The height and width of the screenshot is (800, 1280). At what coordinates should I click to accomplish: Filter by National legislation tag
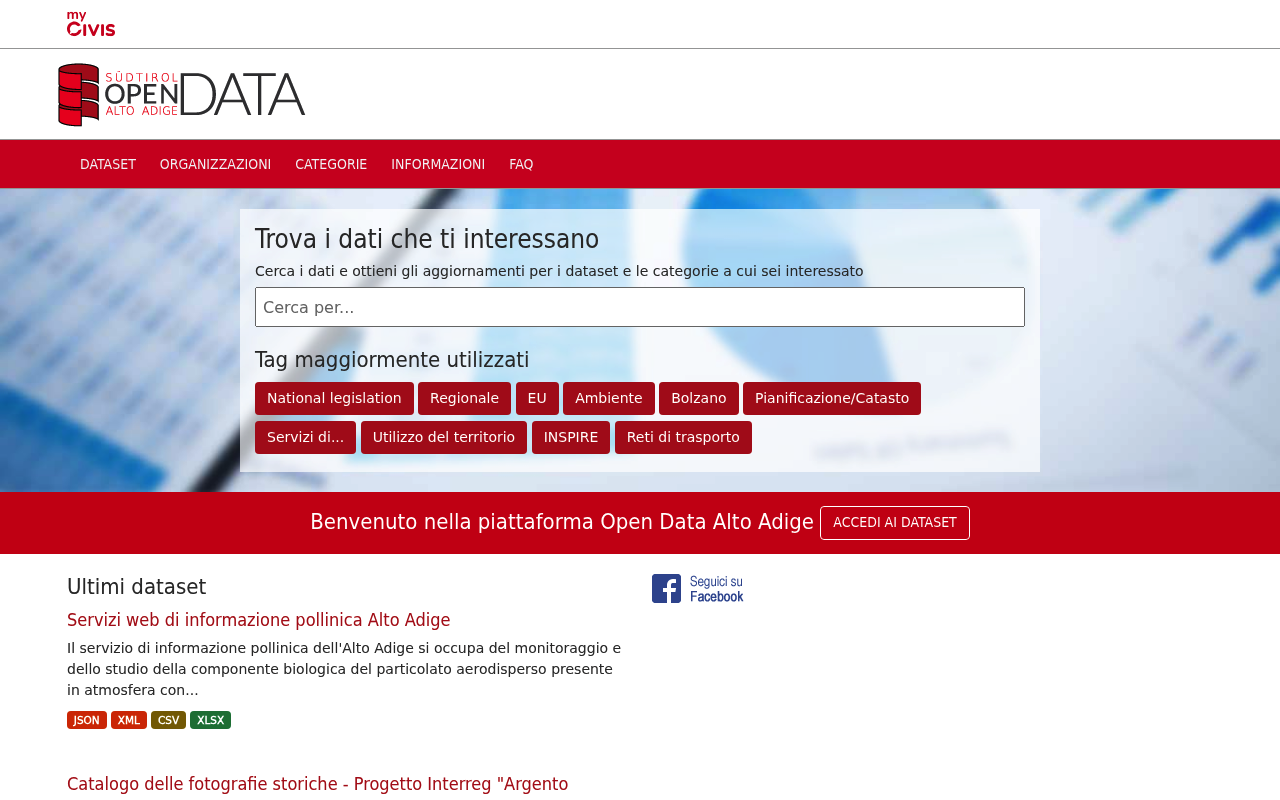(334, 398)
